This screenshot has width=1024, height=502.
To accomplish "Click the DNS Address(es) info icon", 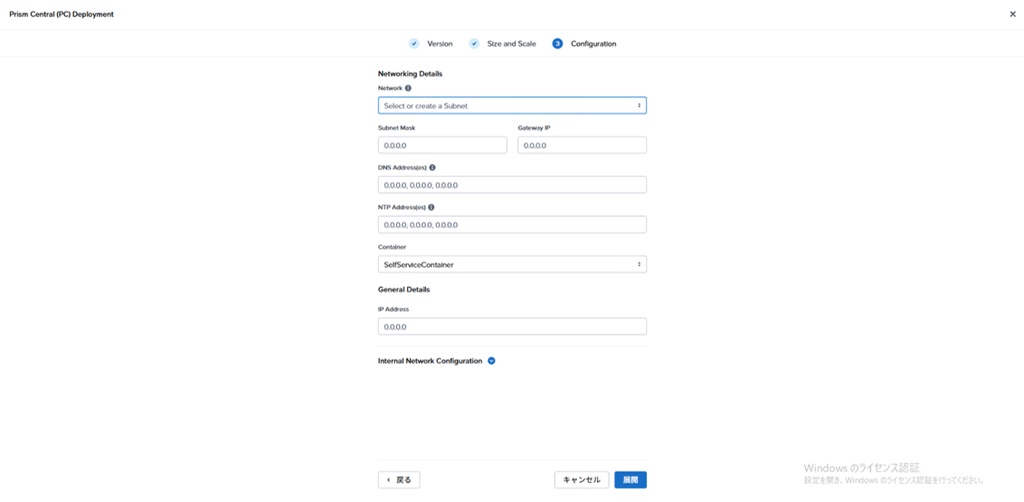I will pos(432,168).
